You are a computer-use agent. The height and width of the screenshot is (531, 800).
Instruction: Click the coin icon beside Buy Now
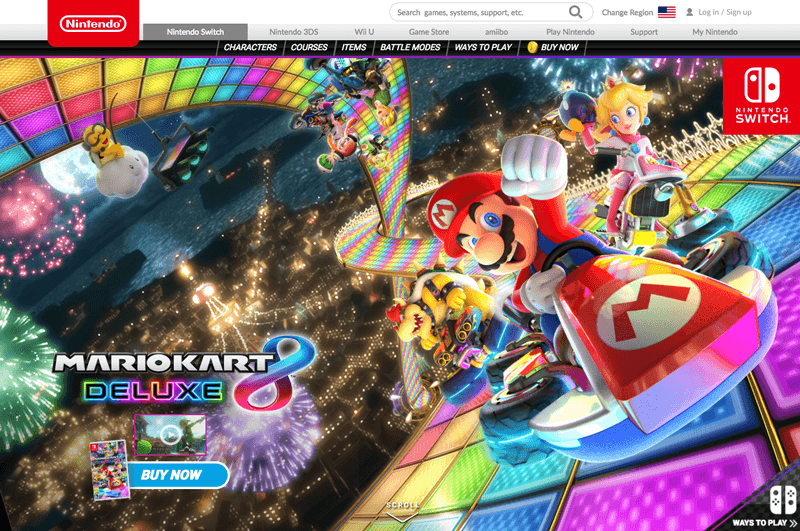pos(532,47)
